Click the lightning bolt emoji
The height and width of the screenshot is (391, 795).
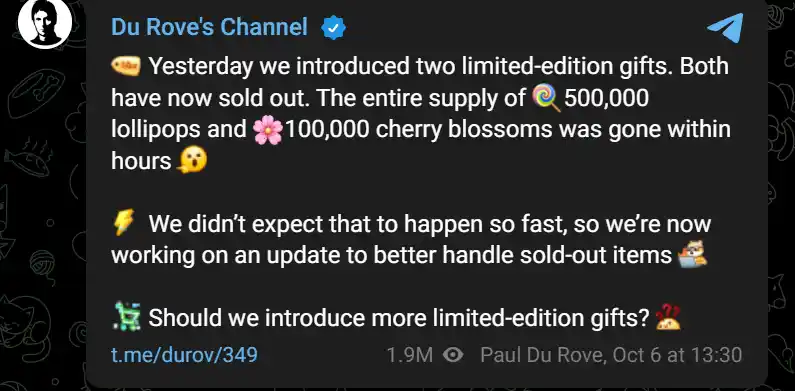pyautogui.click(x=123, y=224)
